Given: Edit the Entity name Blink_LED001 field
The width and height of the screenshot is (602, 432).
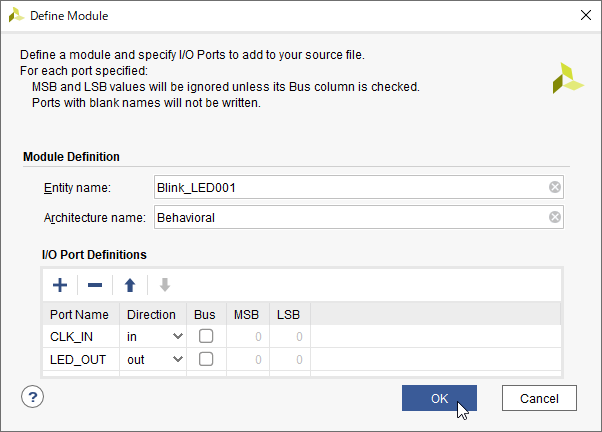Looking at the screenshot, I should click(359, 187).
